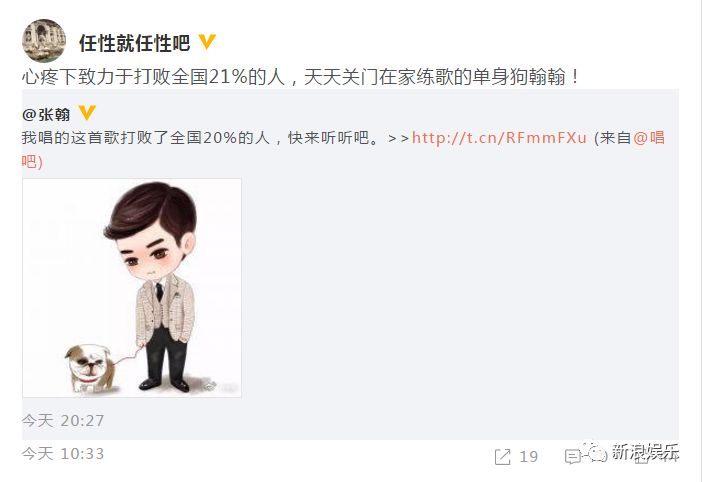
Task: Open the @张翰 mention link
Action: point(46,115)
